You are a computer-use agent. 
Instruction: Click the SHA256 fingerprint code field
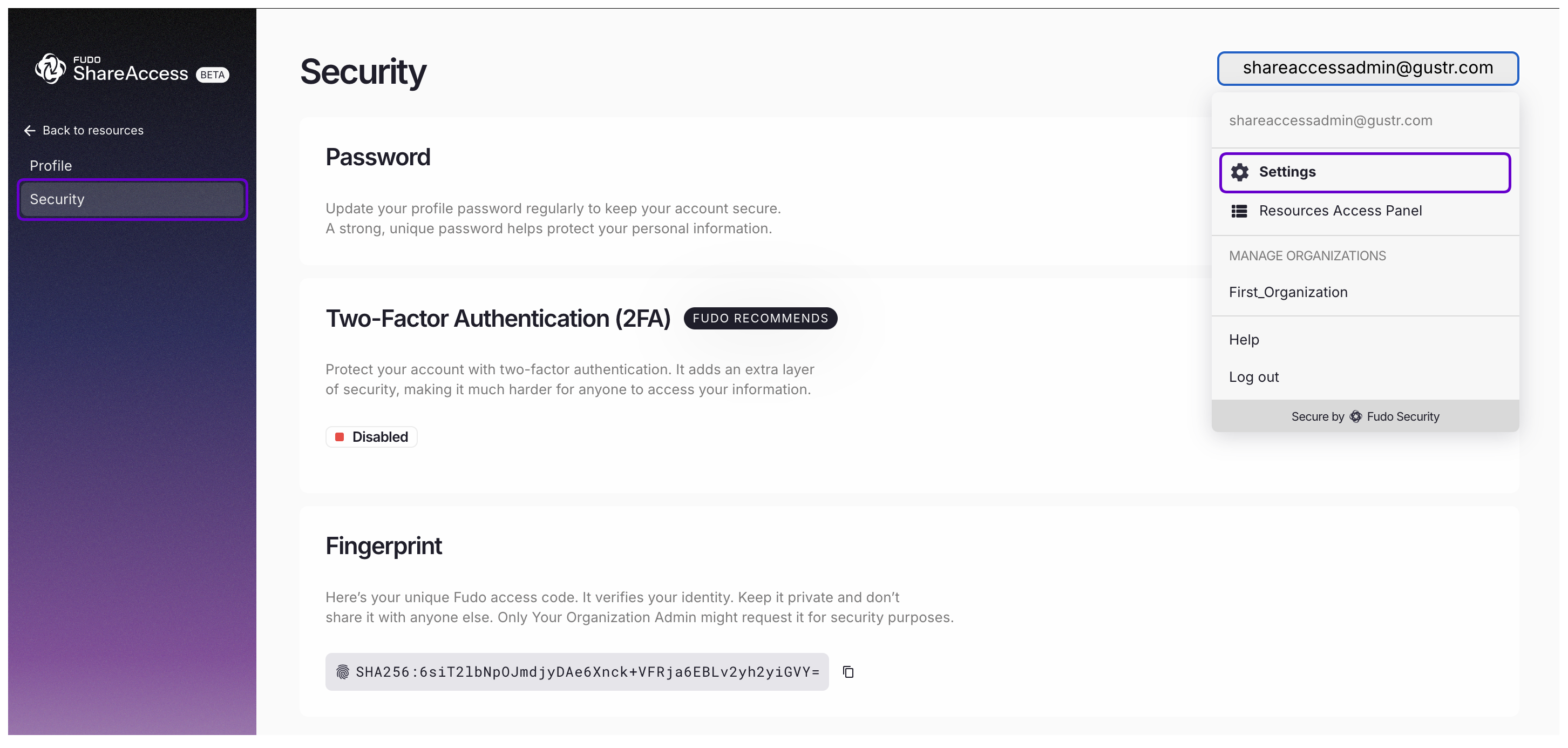click(587, 672)
